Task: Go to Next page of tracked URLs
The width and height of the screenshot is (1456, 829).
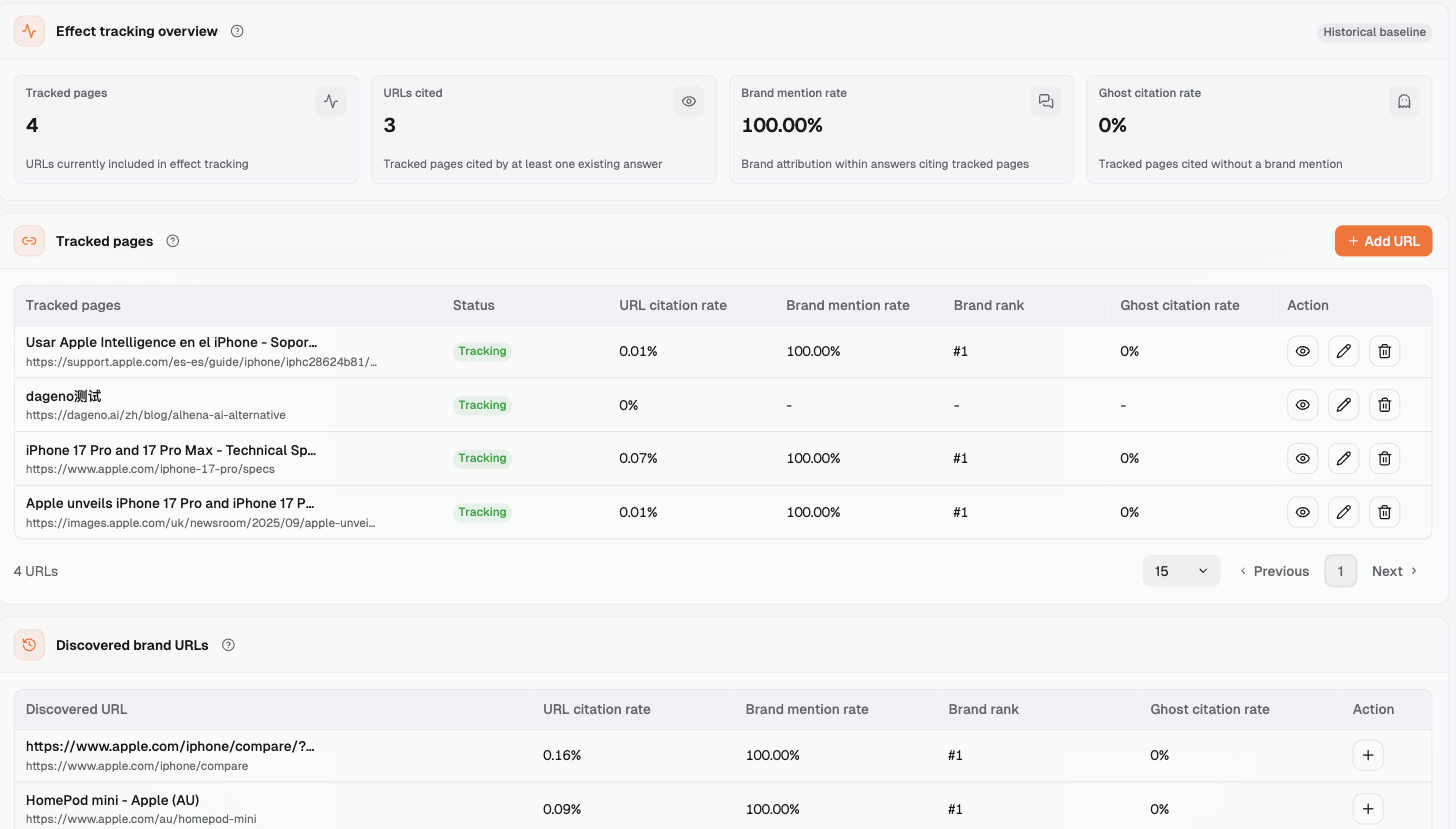Action: pos(1395,571)
